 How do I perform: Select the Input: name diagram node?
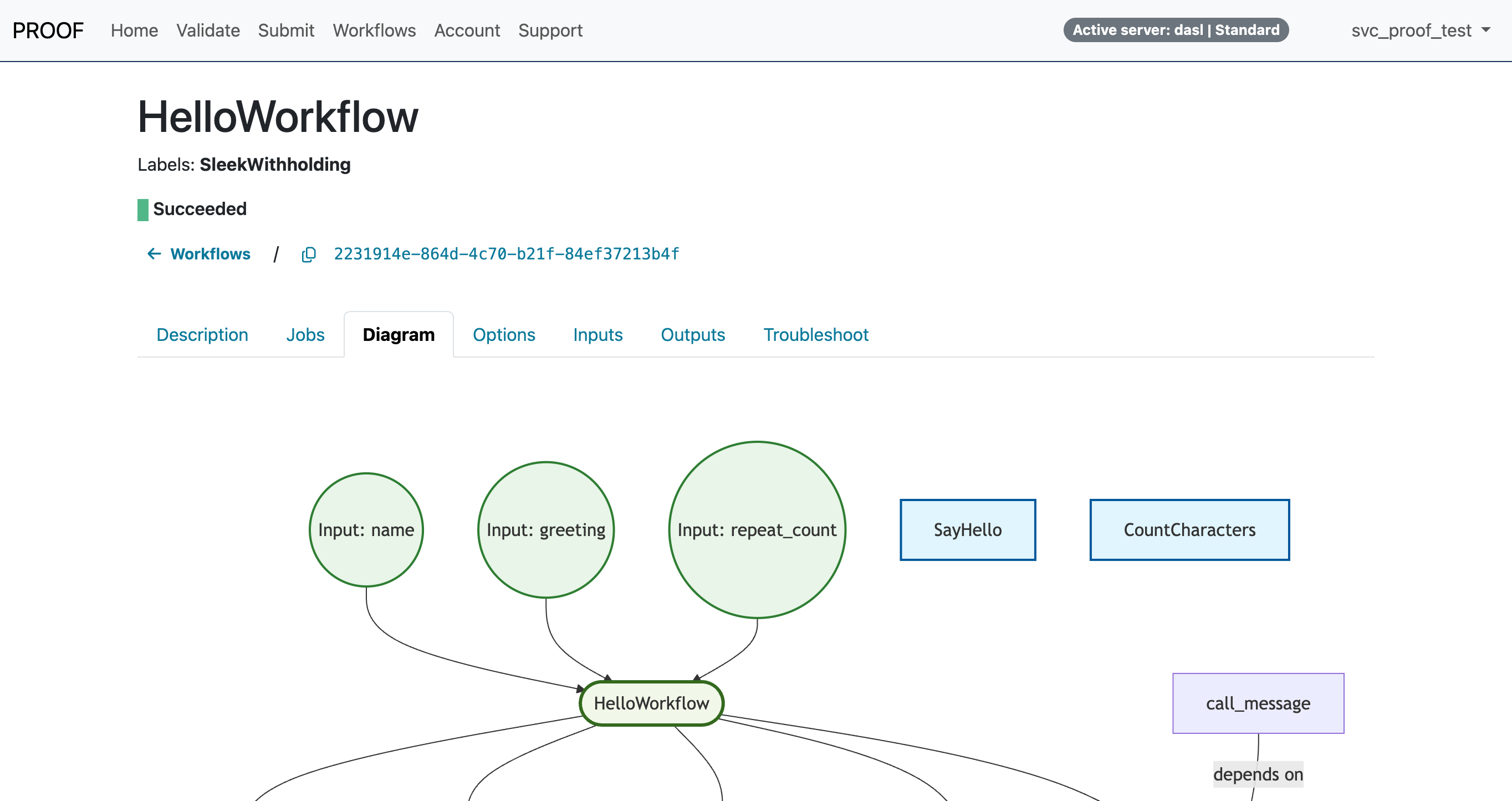pos(366,530)
